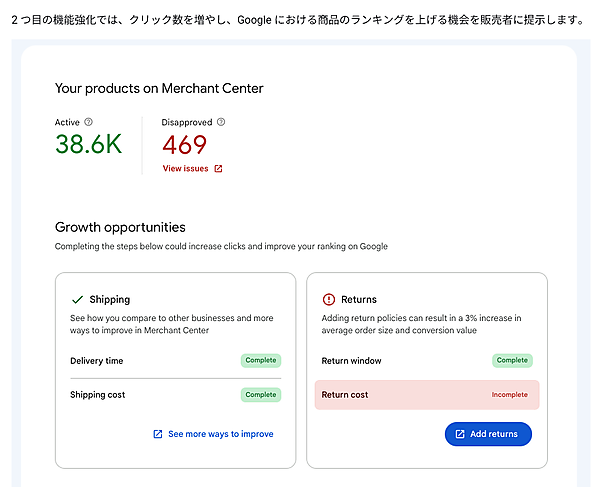Open the View issues link
Viewport: 600px width, 487px height.
click(x=186, y=169)
